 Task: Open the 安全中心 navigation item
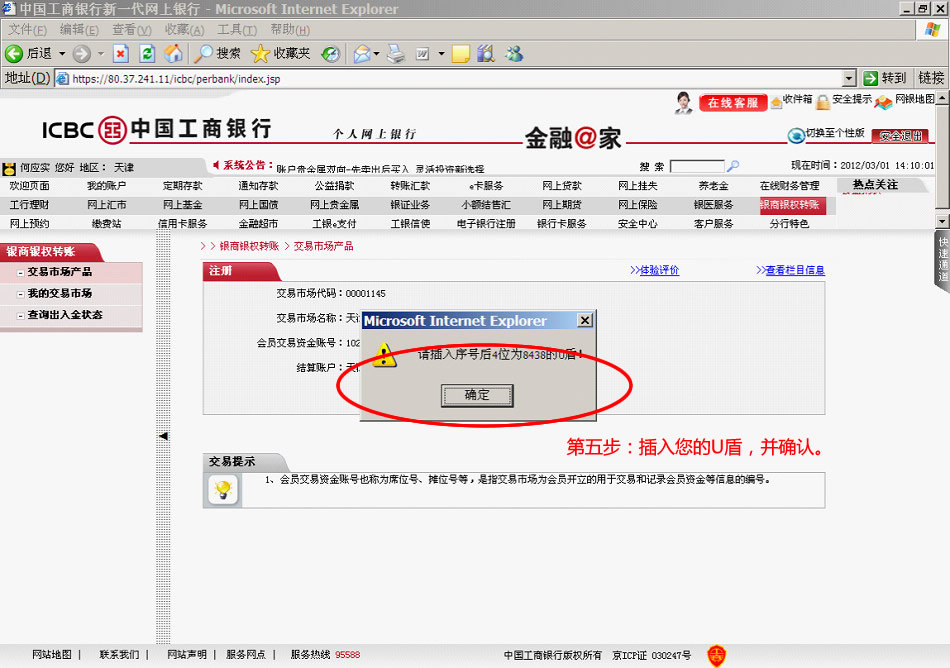pos(637,224)
